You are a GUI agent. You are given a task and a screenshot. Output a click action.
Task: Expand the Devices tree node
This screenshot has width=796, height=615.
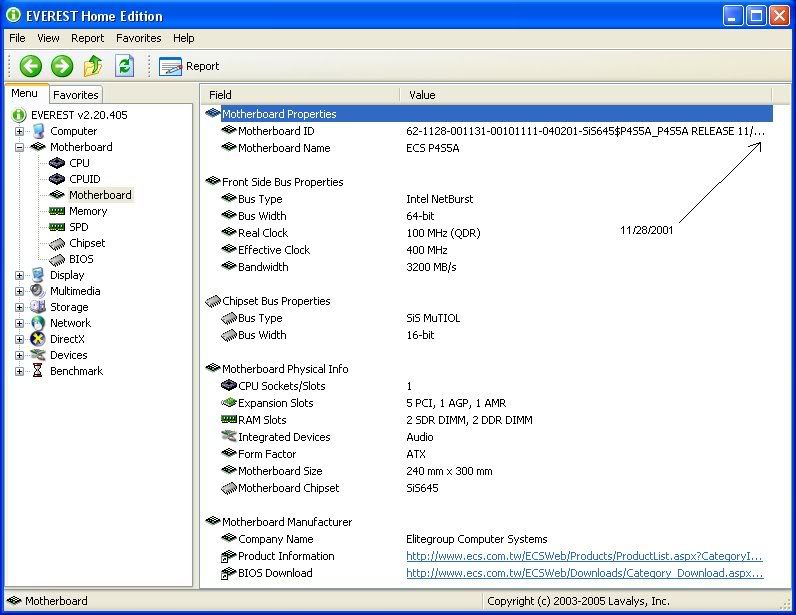tap(19, 355)
